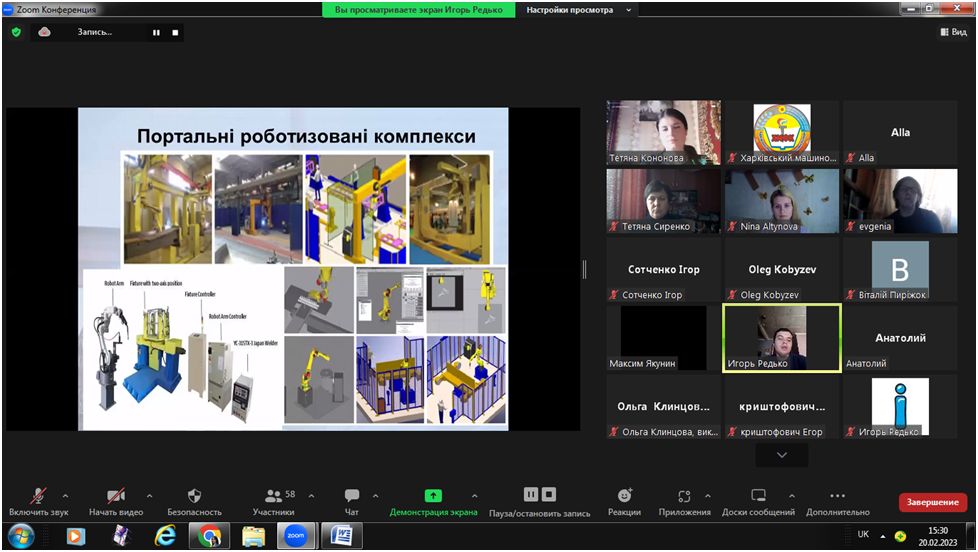Select Тетяна Кононова video tile
The height and width of the screenshot is (552, 978).
pyautogui.click(x=664, y=132)
